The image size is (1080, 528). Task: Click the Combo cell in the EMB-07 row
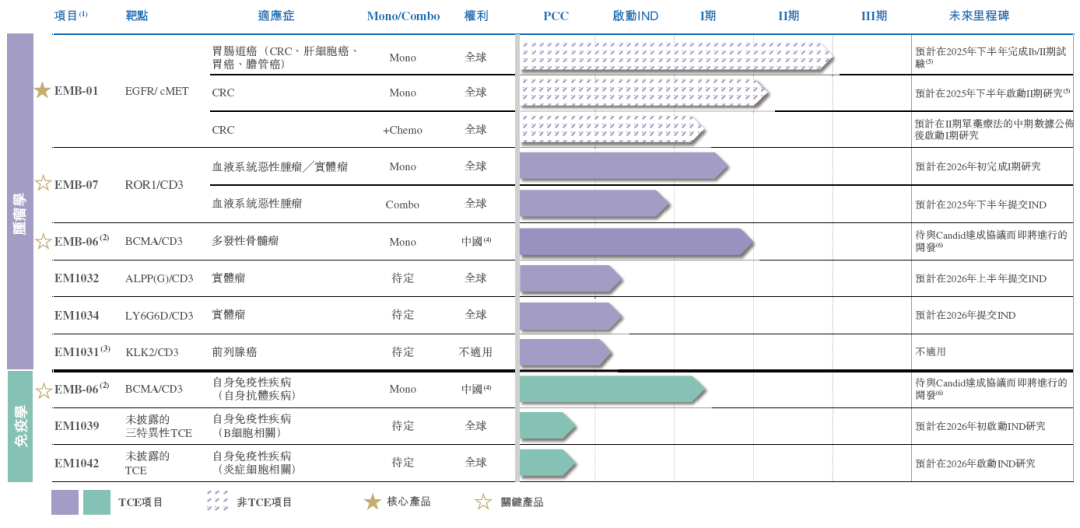403,204
